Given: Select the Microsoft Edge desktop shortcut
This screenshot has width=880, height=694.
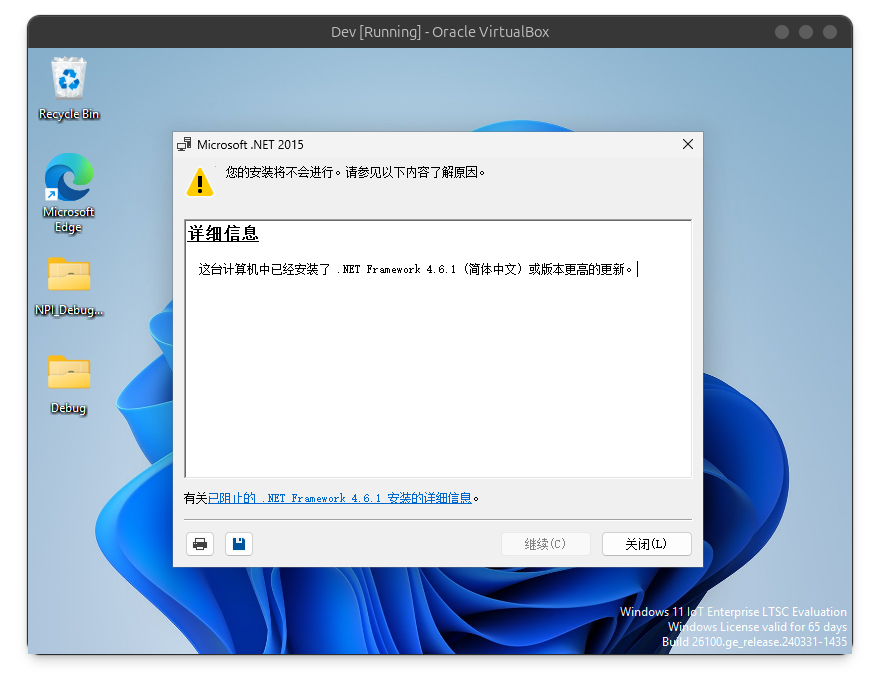Looking at the screenshot, I should click(68, 194).
